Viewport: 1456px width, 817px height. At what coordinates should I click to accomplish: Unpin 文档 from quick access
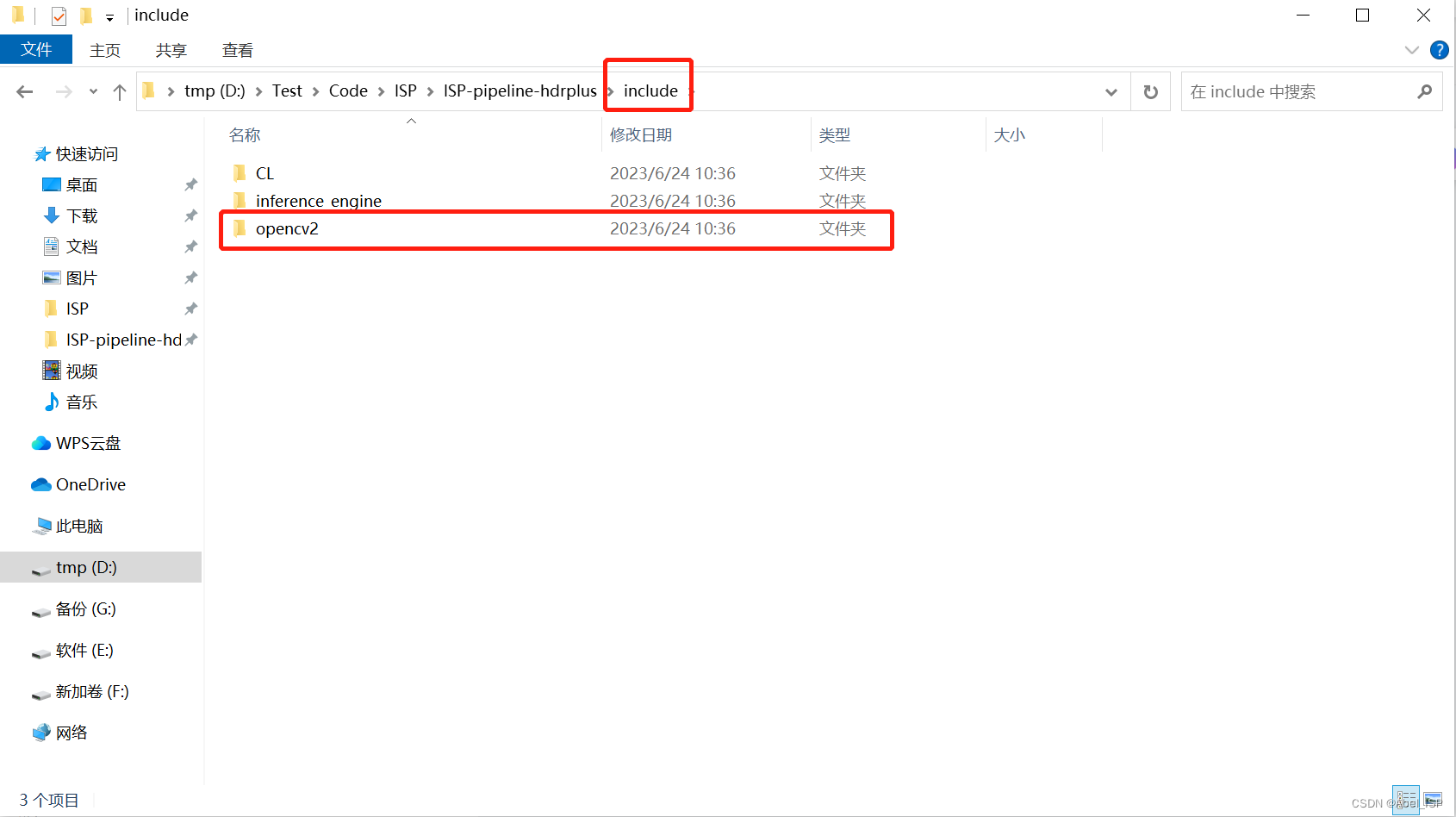[x=190, y=246]
